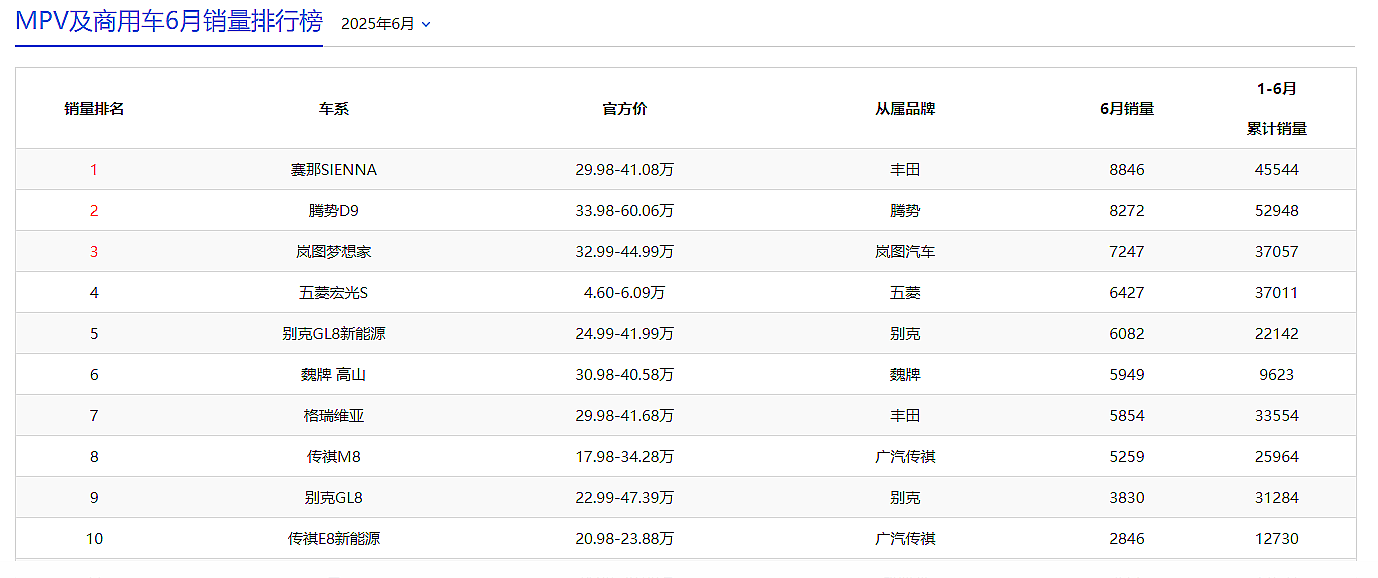Click the 销量排名 column header
This screenshot has width=1378, height=578.
[94, 109]
